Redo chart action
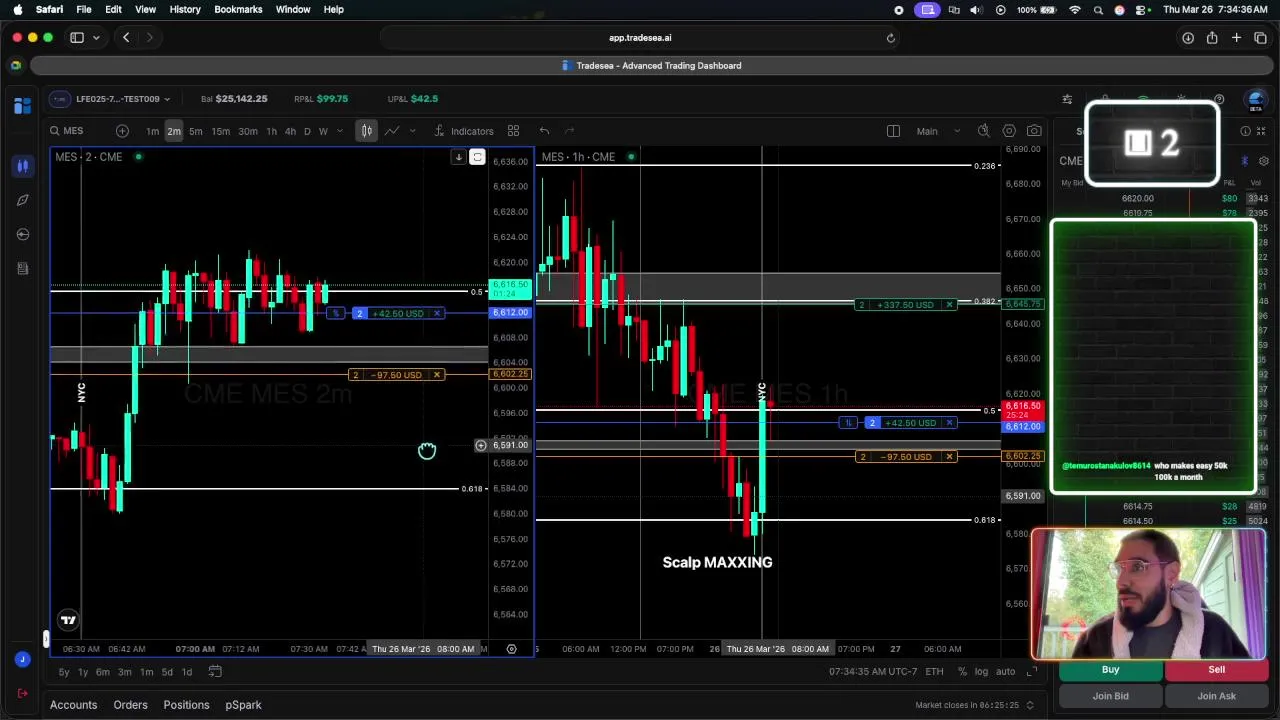 click(x=570, y=131)
